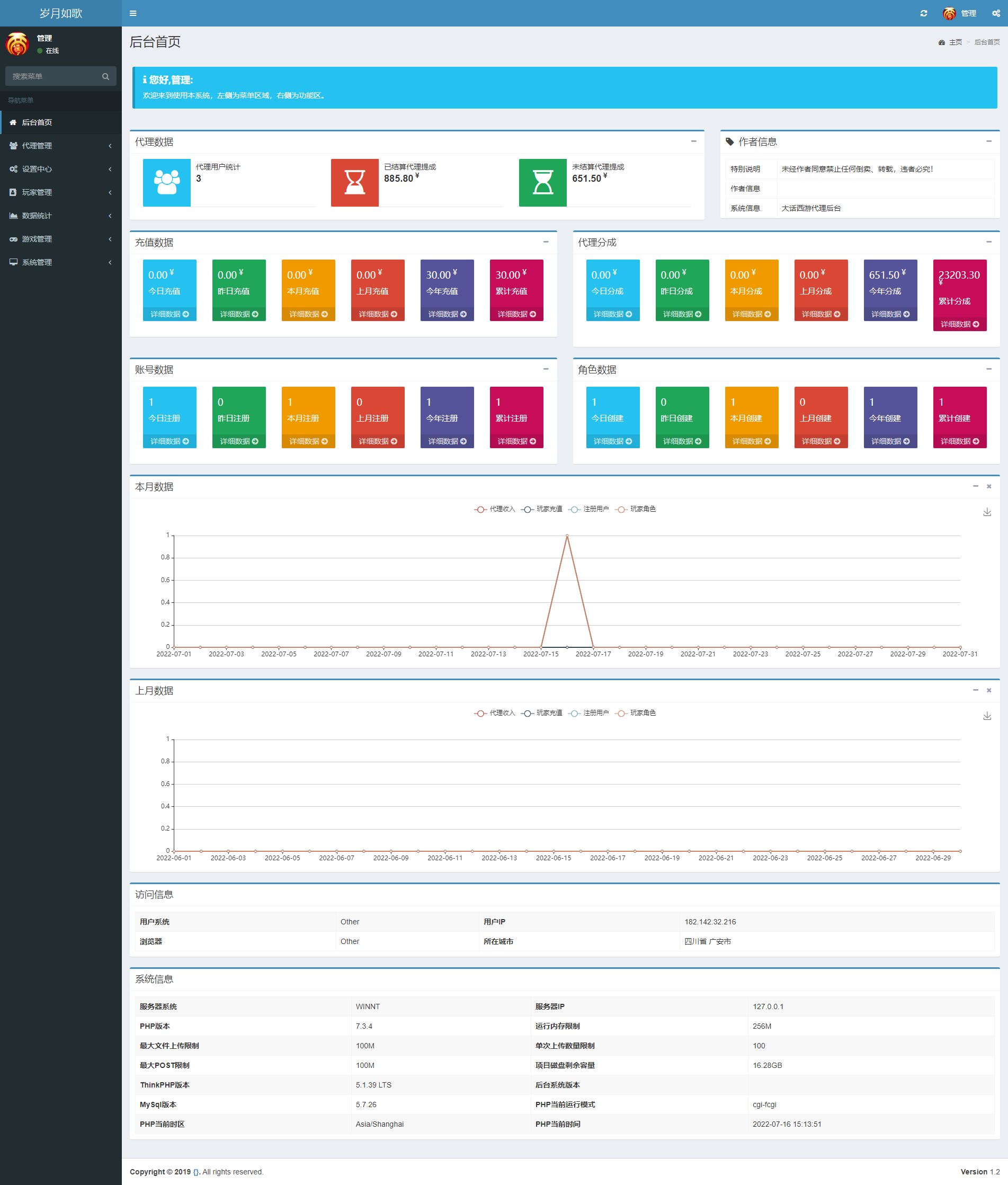Click the 搜索菜单 search input field

click(x=52, y=77)
